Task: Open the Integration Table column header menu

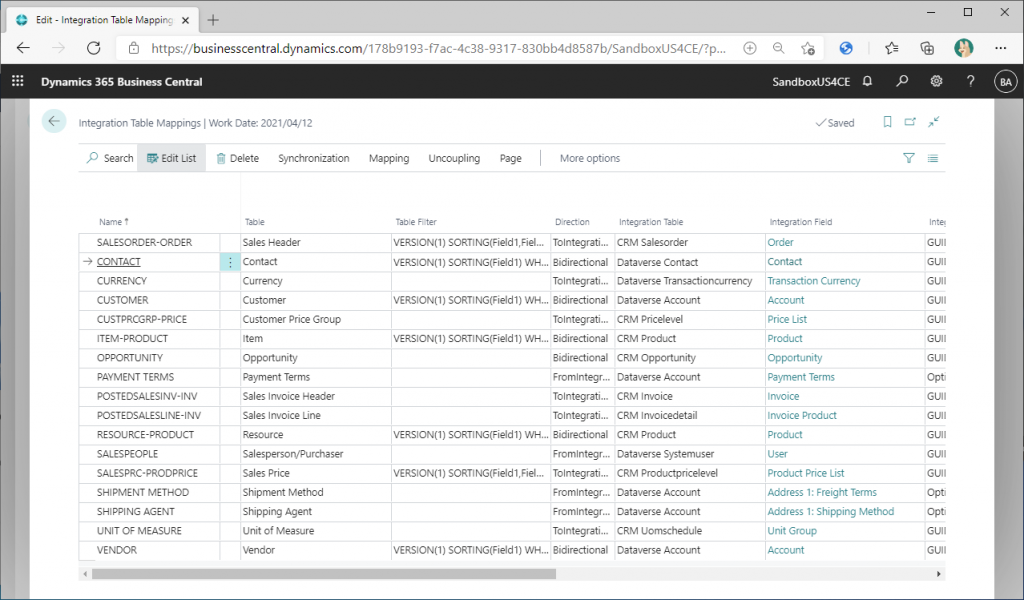Action: point(650,222)
